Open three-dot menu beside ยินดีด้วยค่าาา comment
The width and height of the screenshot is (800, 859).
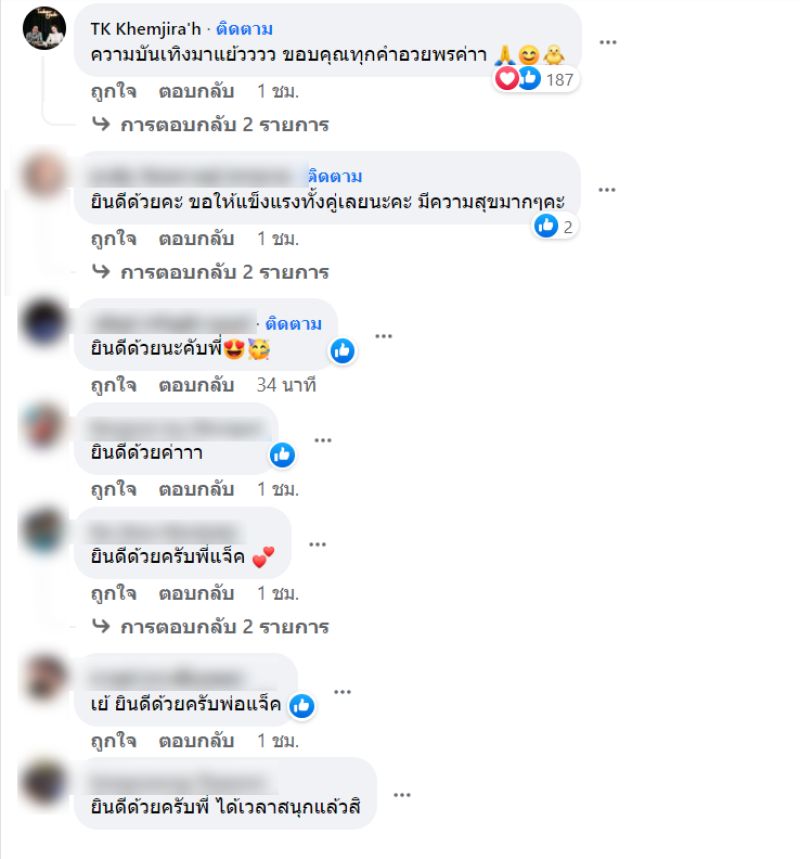coord(323,440)
